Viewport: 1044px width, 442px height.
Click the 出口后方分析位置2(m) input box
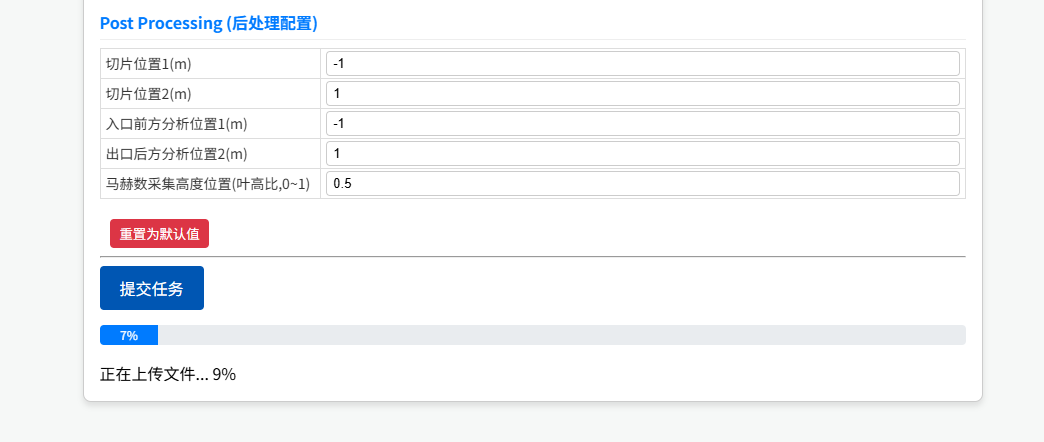642,154
